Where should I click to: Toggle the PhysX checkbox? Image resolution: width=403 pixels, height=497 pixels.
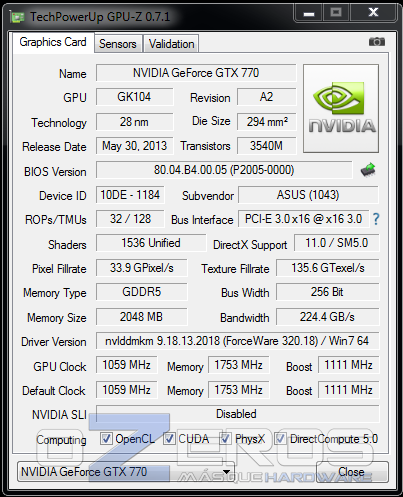coord(226,439)
